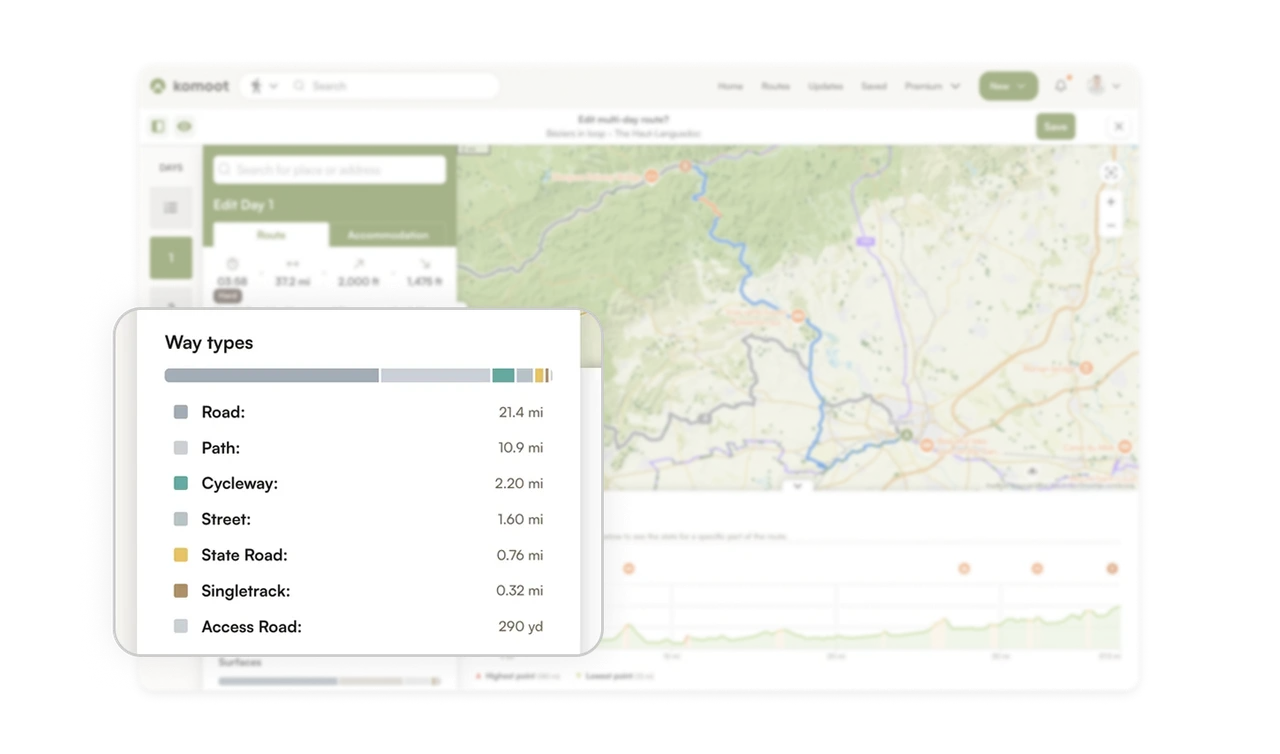Click the '0.76 mi' State Road distance
This screenshot has height=754, width=1280.
tap(520, 555)
